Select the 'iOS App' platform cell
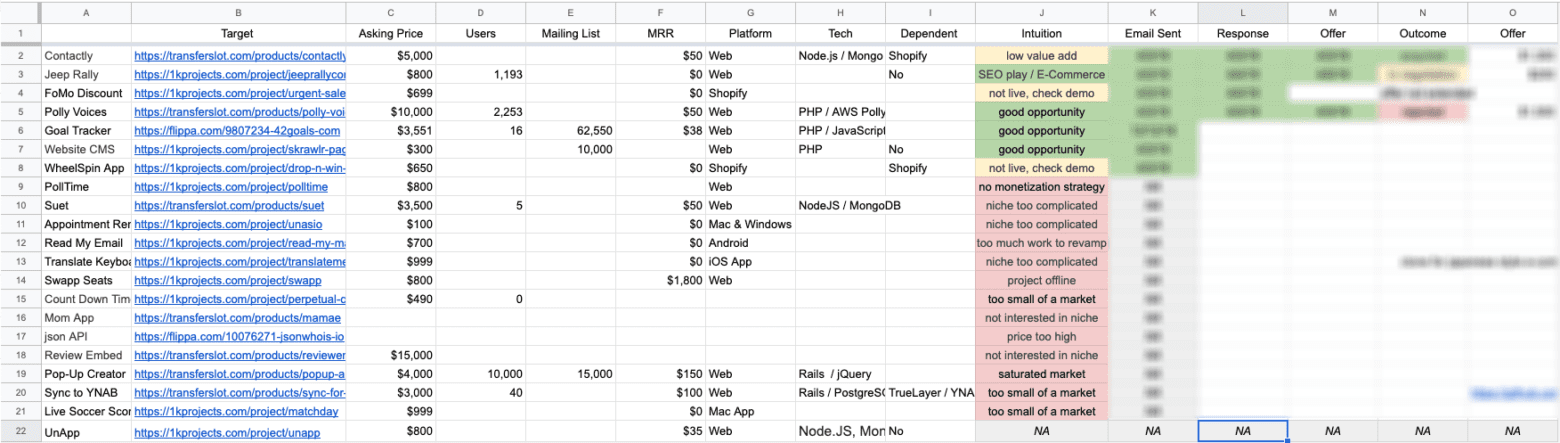 (750, 262)
